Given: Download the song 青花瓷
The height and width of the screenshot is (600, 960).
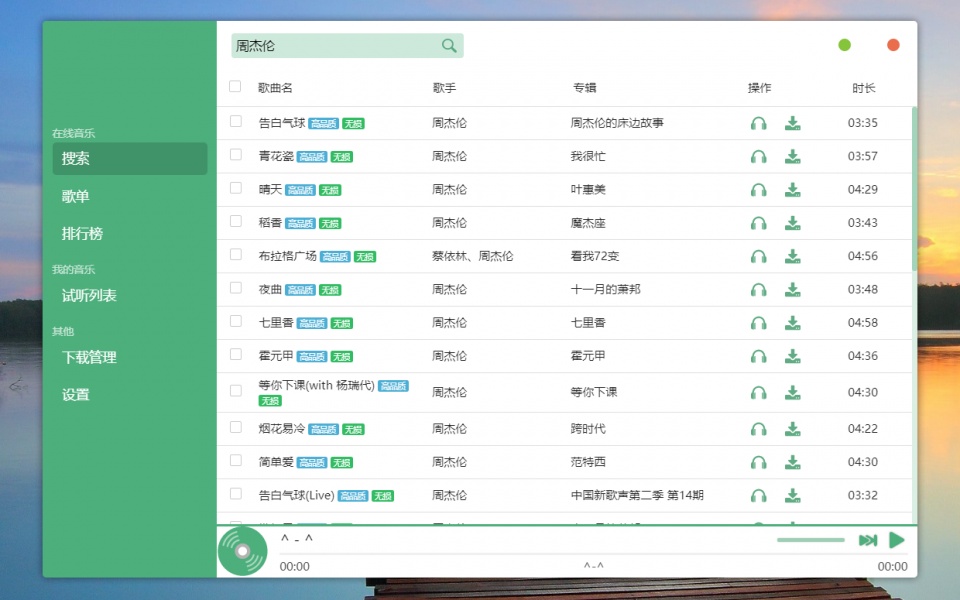Looking at the screenshot, I should 792,157.
